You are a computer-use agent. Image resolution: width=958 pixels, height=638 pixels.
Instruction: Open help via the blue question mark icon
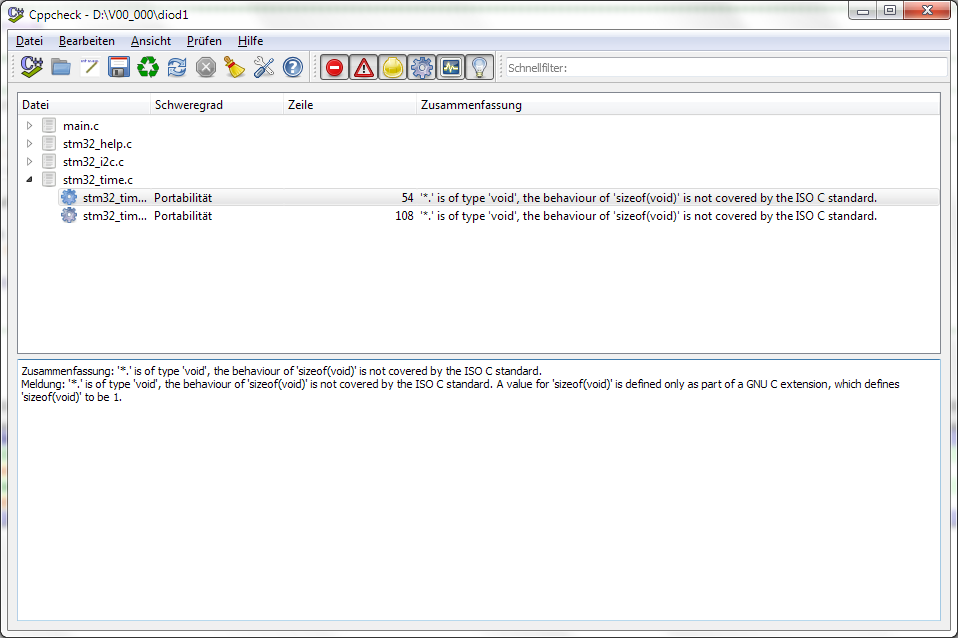pos(293,67)
